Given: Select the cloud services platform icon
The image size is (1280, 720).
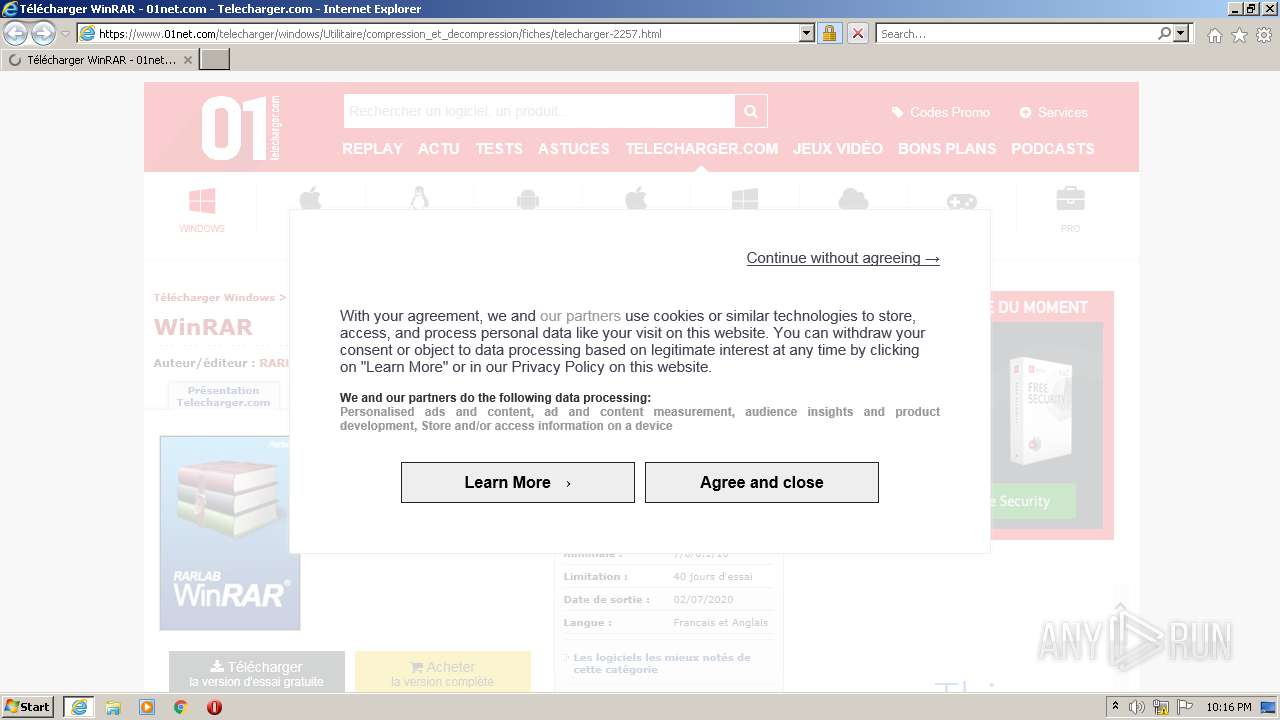Looking at the screenshot, I should tap(853, 199).
